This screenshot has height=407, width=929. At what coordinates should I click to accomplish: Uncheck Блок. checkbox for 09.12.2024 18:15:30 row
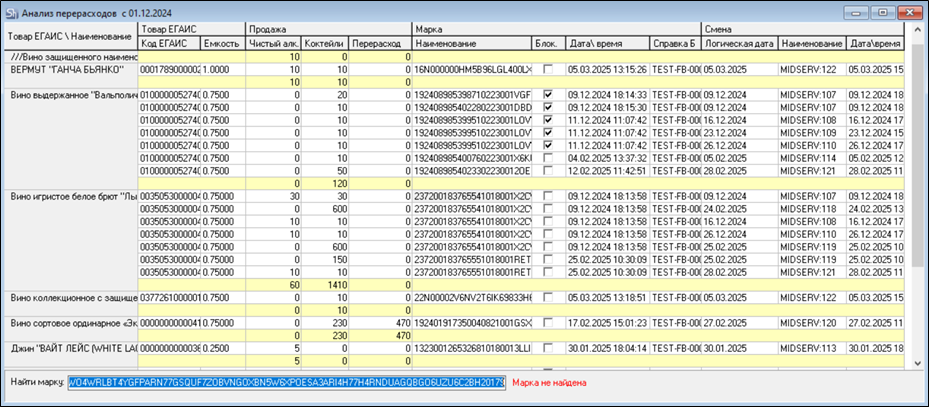point(548,107)
